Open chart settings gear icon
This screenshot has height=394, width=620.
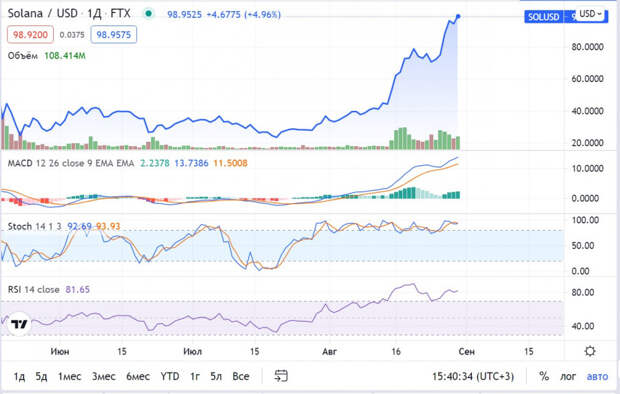(590, 351)
